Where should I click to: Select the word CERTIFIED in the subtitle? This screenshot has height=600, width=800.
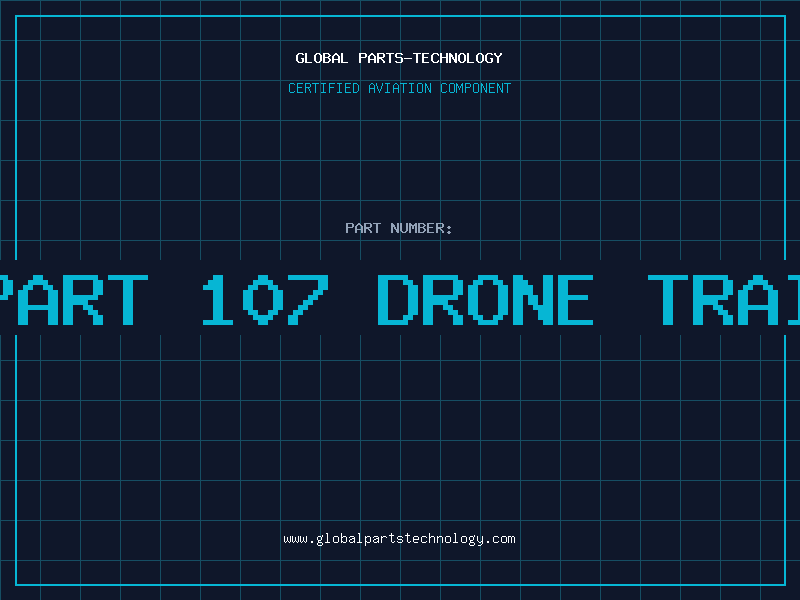324,88
